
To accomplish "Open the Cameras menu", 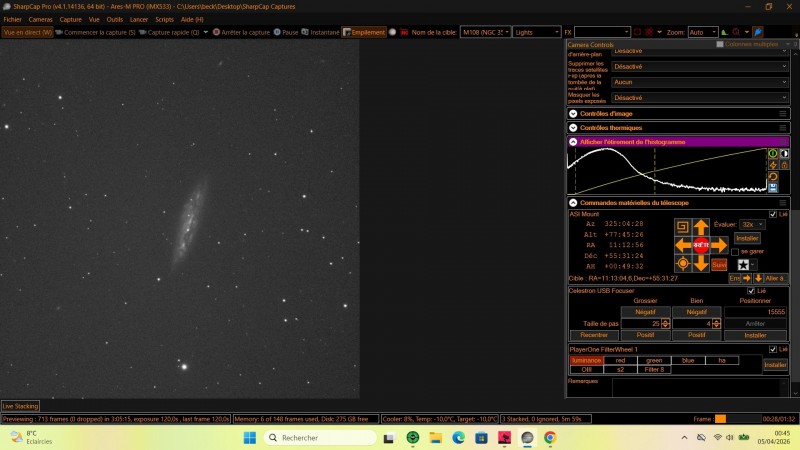I will pos(40,19).
